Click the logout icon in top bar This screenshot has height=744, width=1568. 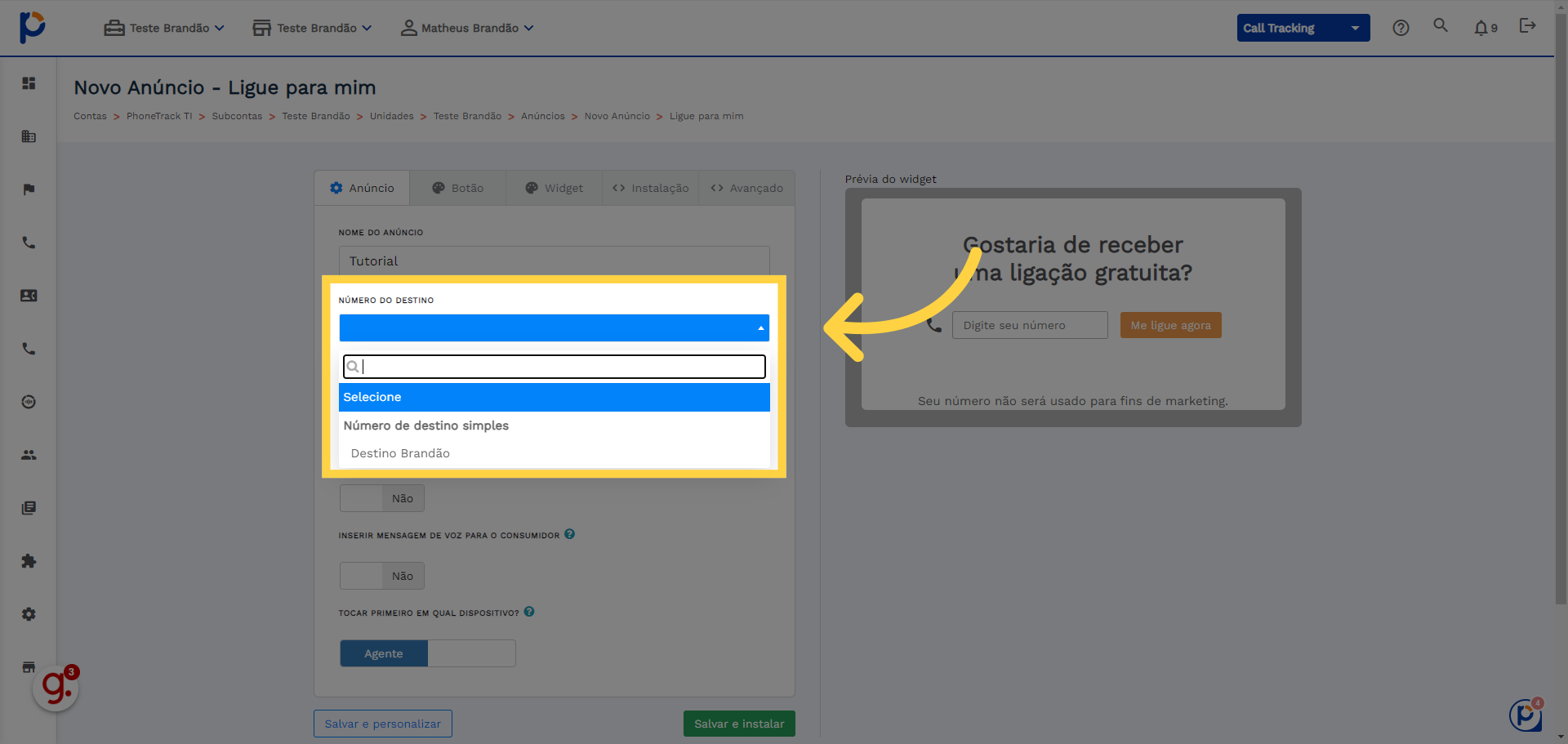(x=1527, y=25)
